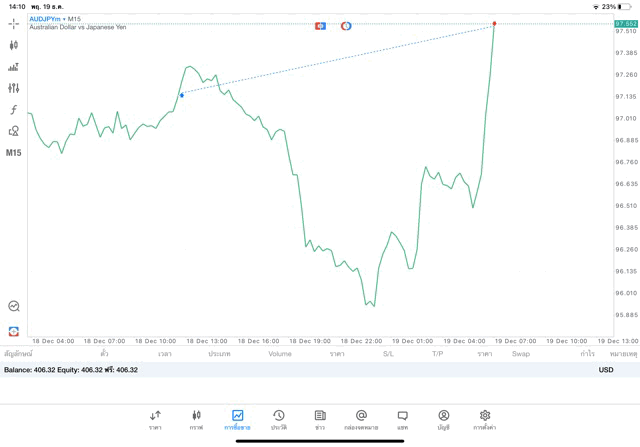The image size is (640, 447).
Task: Tap the flag icon at sidebar bottom
Action: pos(14,330)
